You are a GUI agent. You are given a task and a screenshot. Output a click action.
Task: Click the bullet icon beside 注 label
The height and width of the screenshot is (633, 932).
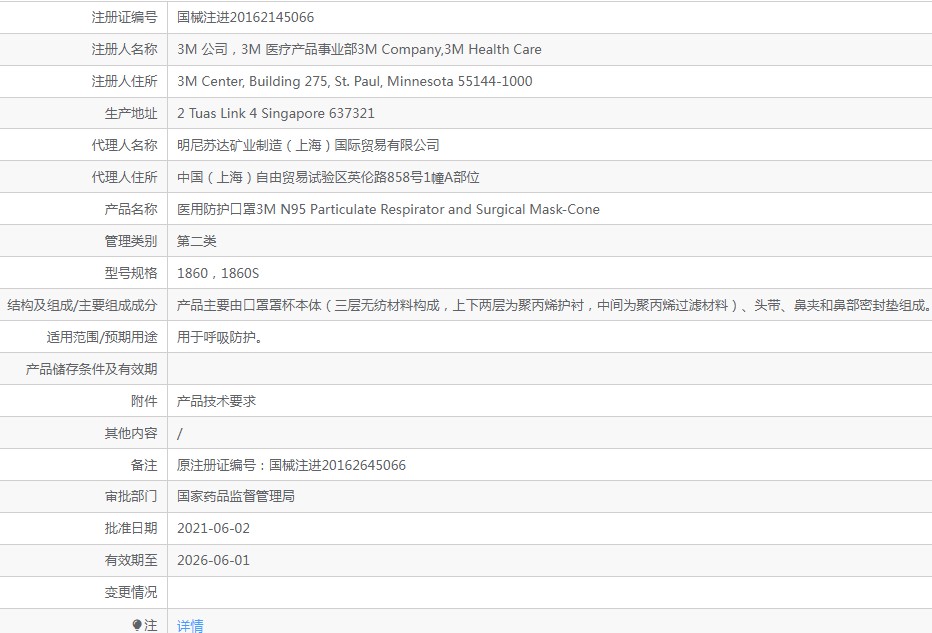point(137,625)
